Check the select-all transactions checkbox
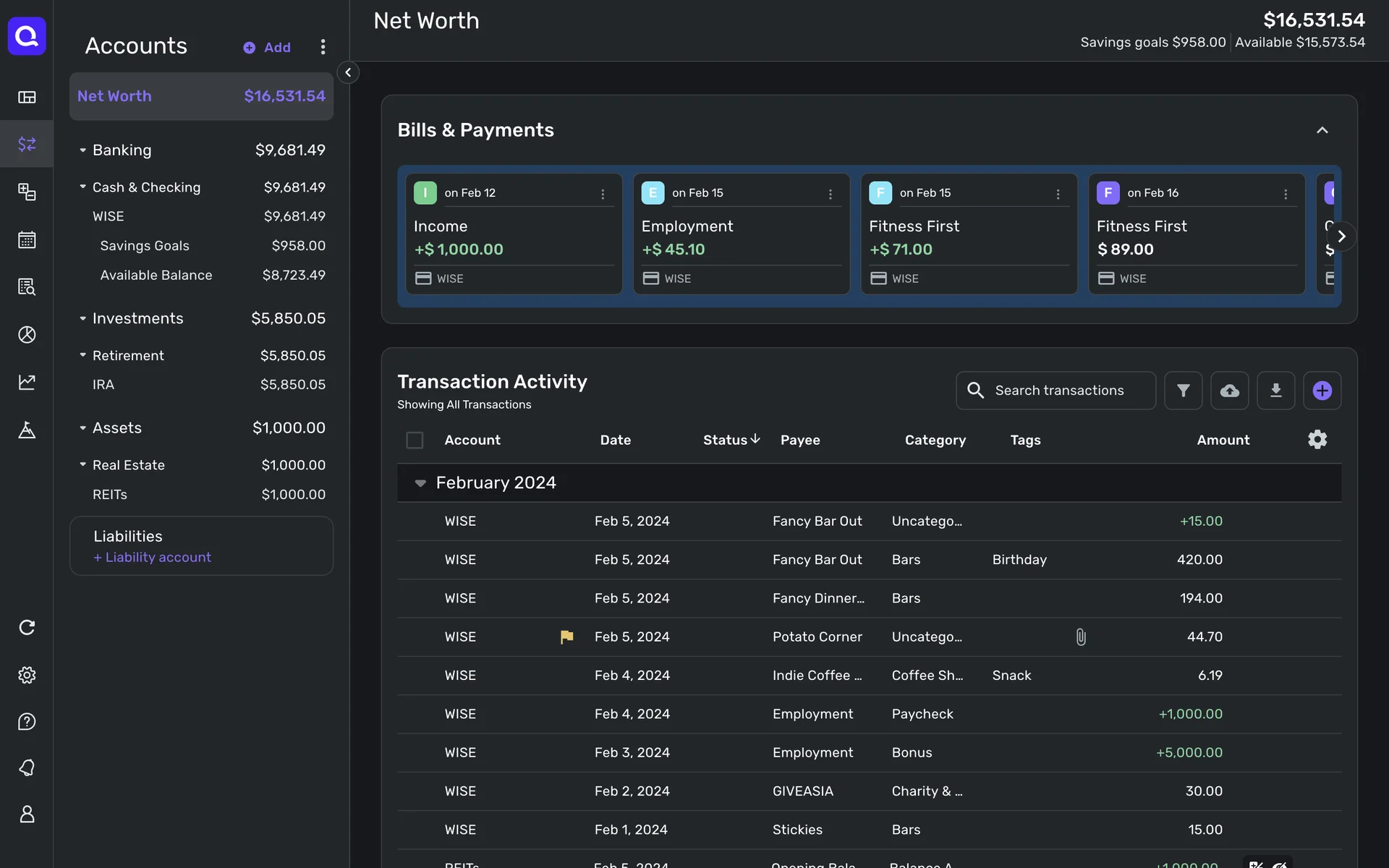 415,440
